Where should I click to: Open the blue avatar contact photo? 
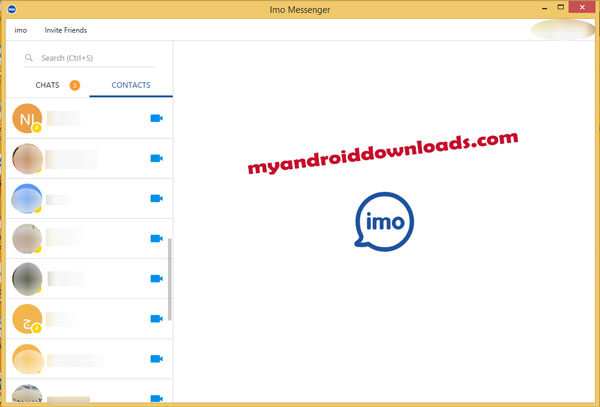(x=27, y=199)
